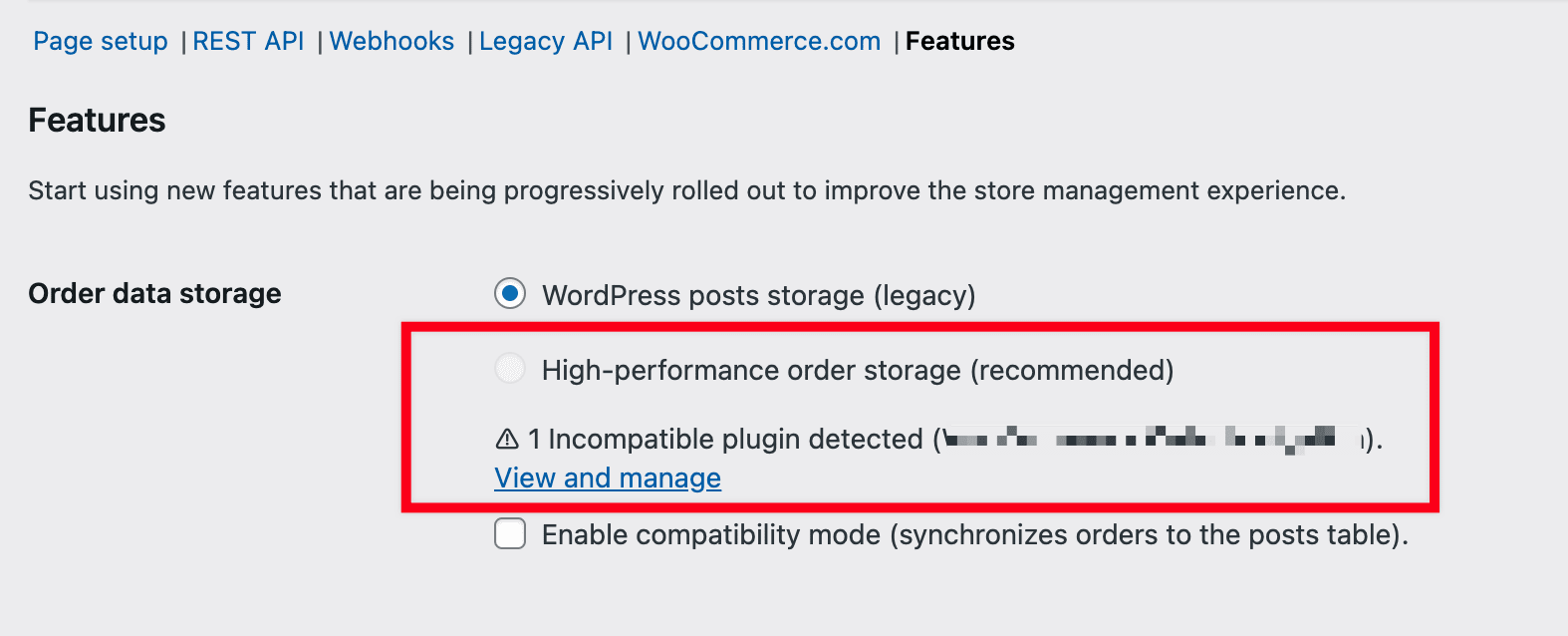Click the 'WordPress posts storage (legacy)' label
The width and height of the screenshot is (1568, 636).
click(758, 295)
